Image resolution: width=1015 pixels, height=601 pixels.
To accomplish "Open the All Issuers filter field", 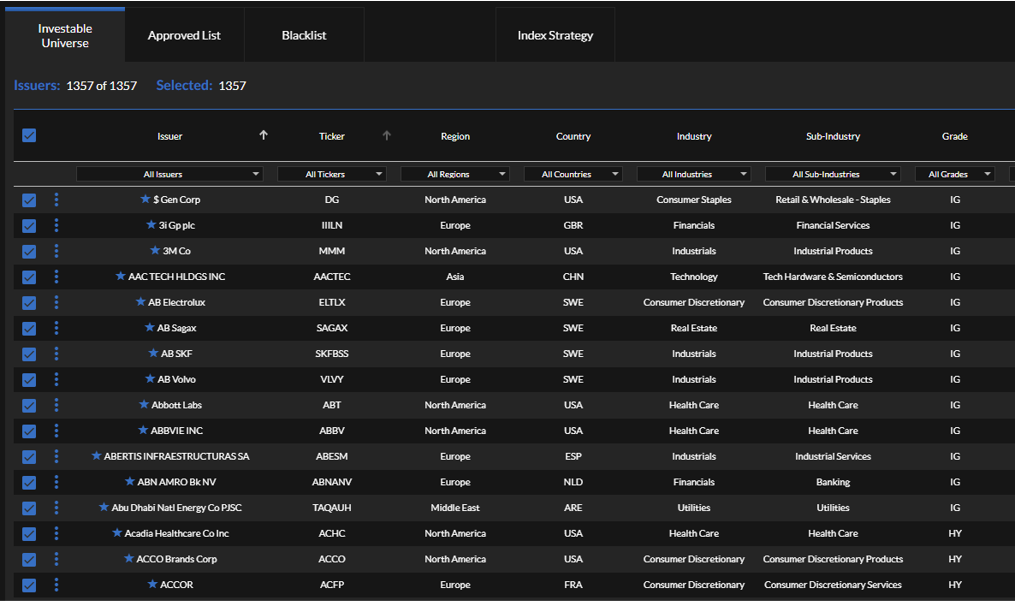I will coord(169,174).
